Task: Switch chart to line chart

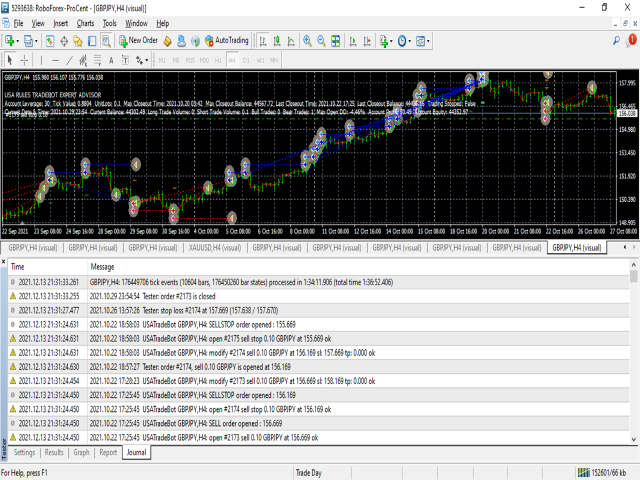Action: [x=291, y=41]
